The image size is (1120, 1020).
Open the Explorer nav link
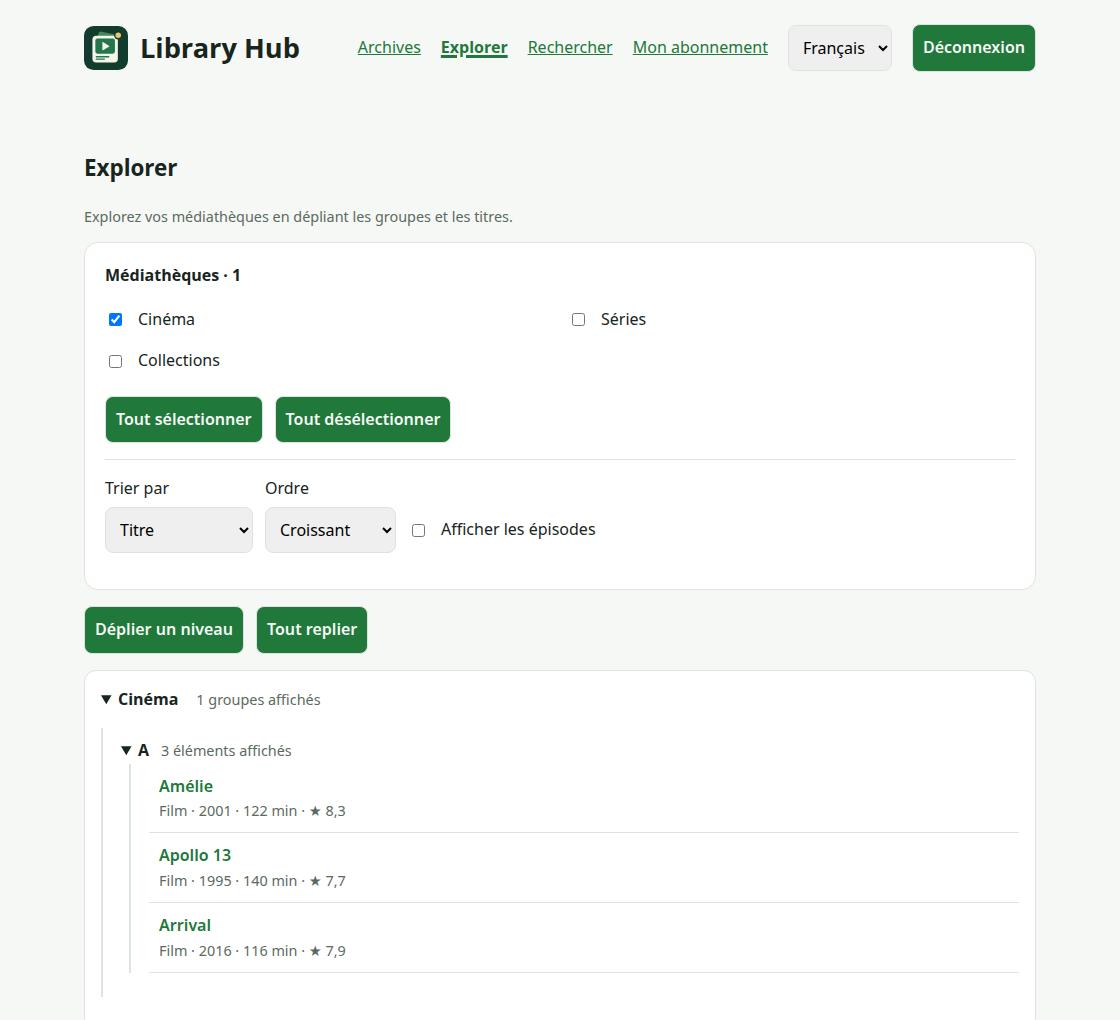coord(474,47)
